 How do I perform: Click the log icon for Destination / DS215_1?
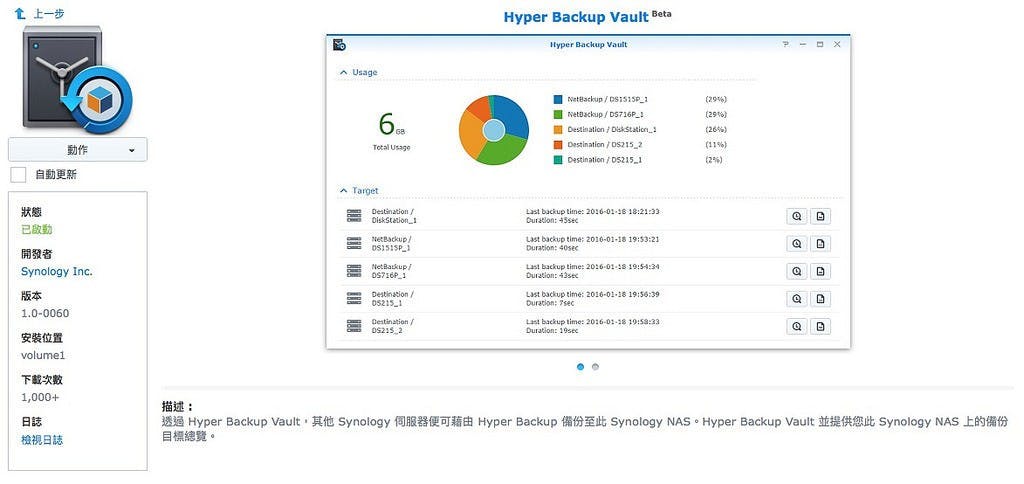coord(820,298)
